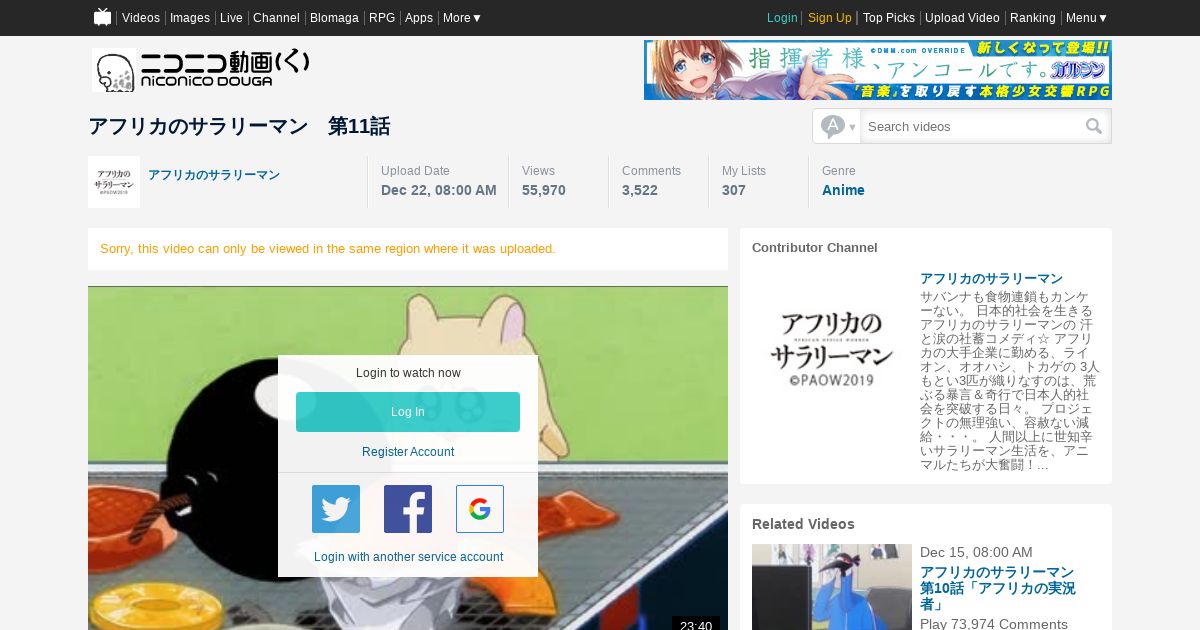1200x630 pixels.
Task: Sign in with the Facebook icon
Action: click(x=408, y=509)
